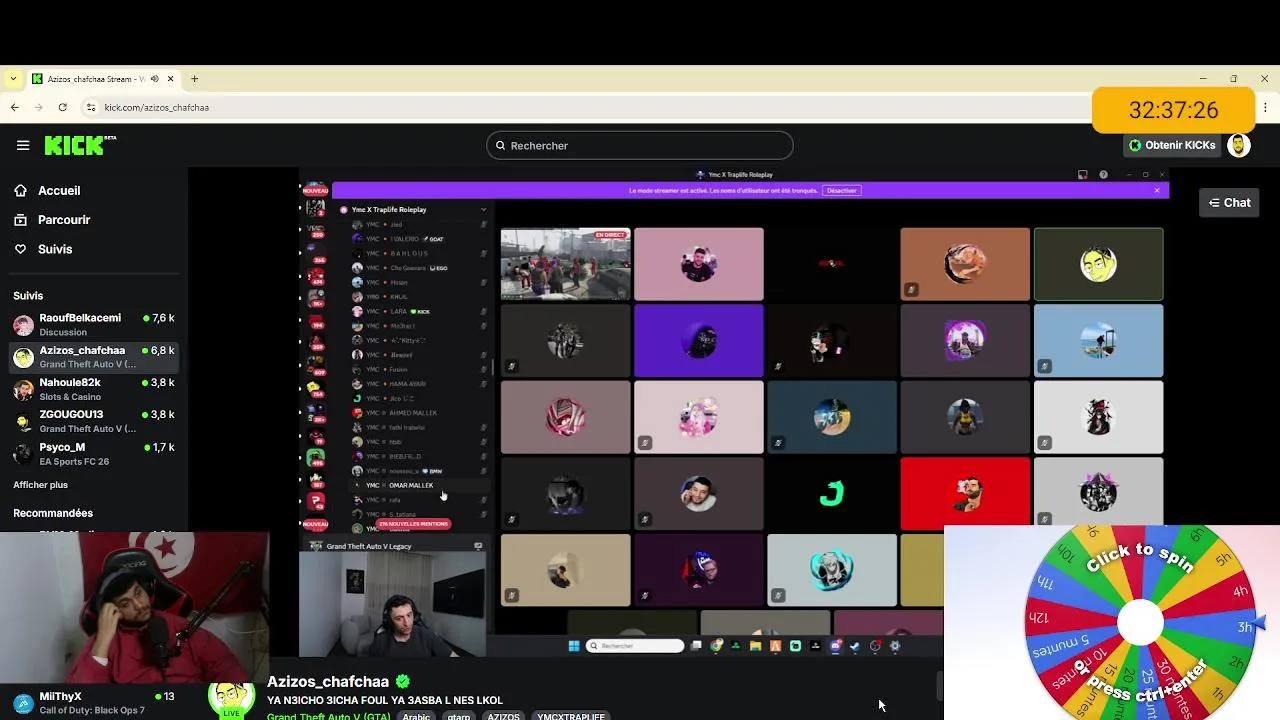Click the Obtenir KICKs button

[1171, 145]
